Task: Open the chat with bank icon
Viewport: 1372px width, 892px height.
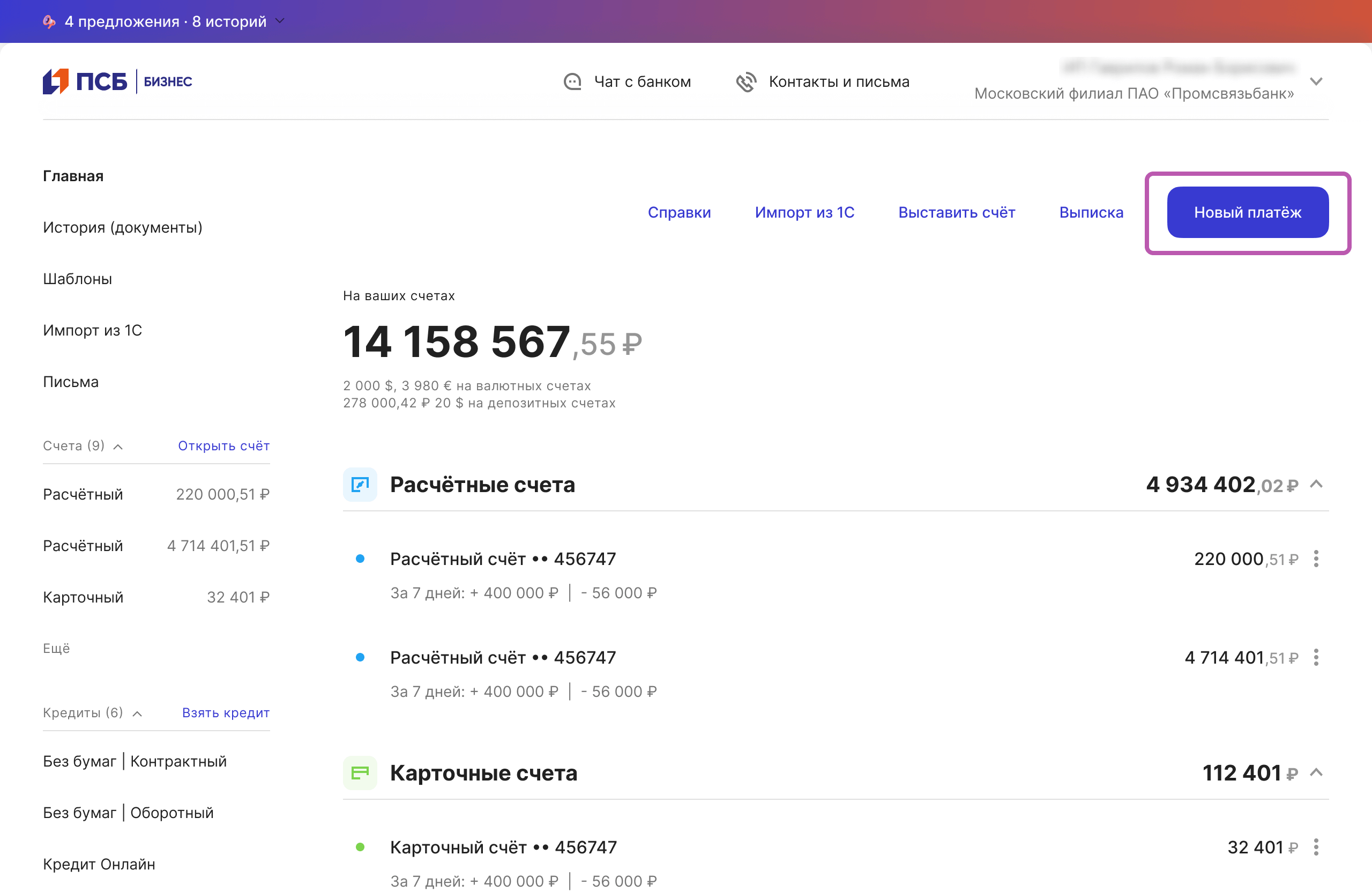Action: point(572,82)
